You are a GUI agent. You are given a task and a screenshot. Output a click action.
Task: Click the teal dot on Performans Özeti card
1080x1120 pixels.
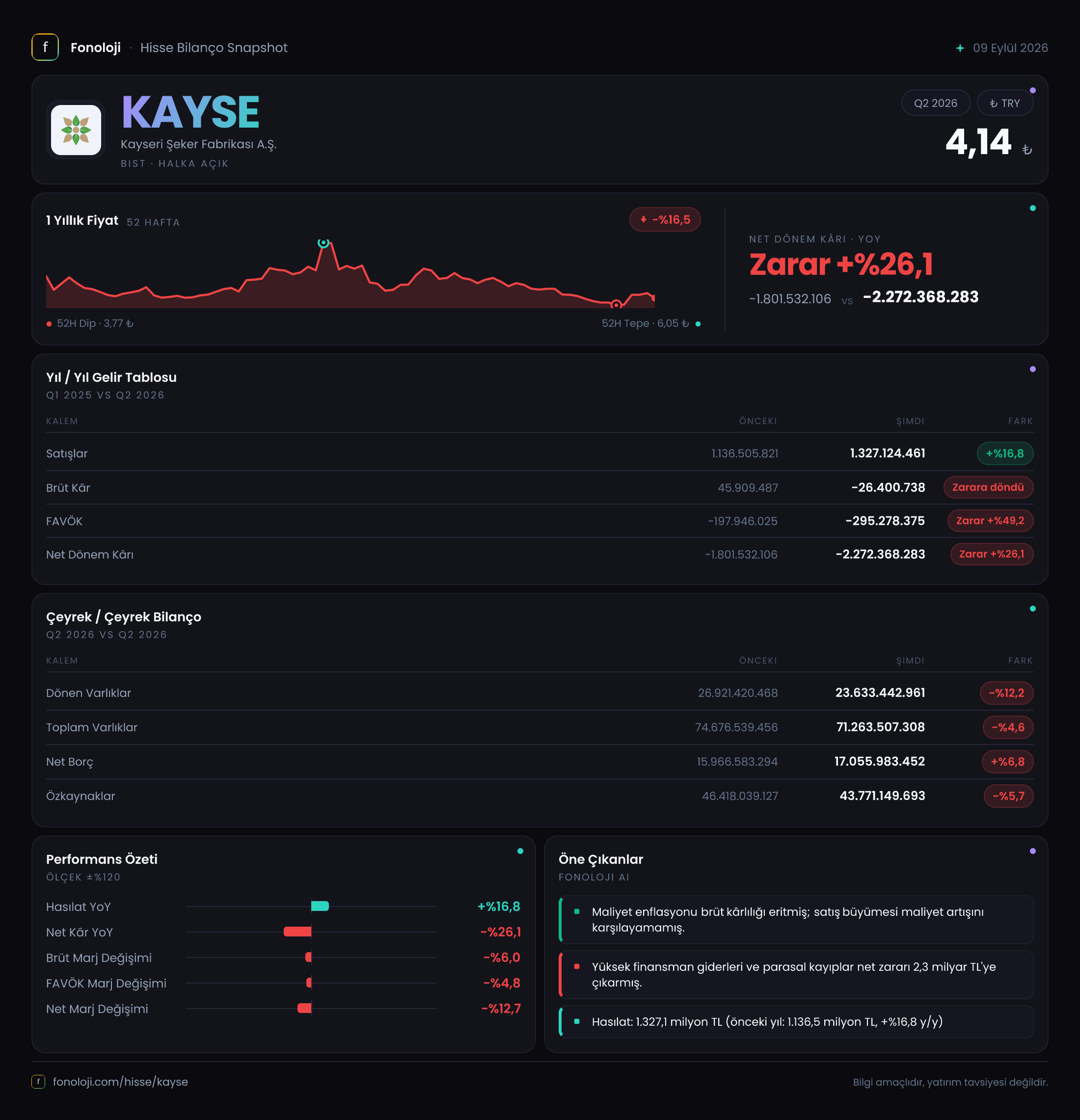pos(520,852)
